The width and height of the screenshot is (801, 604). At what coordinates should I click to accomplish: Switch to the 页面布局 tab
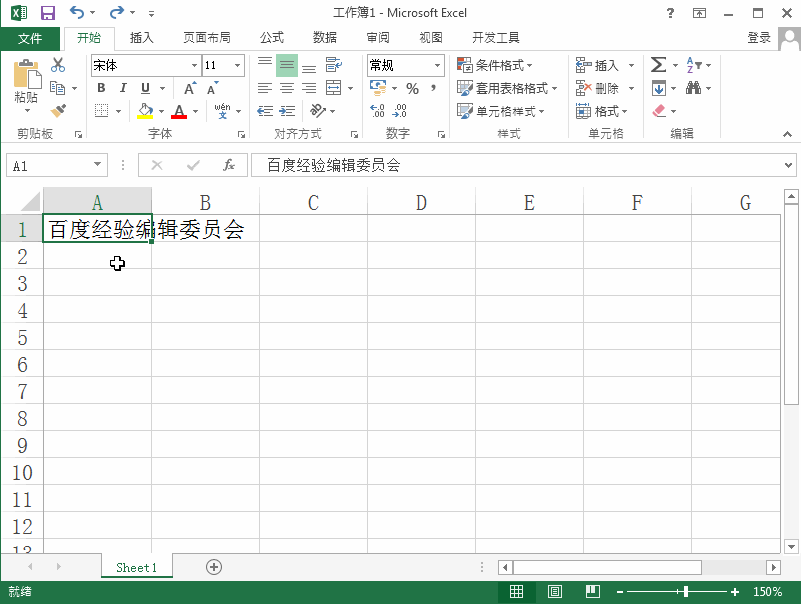pos(207,38)
